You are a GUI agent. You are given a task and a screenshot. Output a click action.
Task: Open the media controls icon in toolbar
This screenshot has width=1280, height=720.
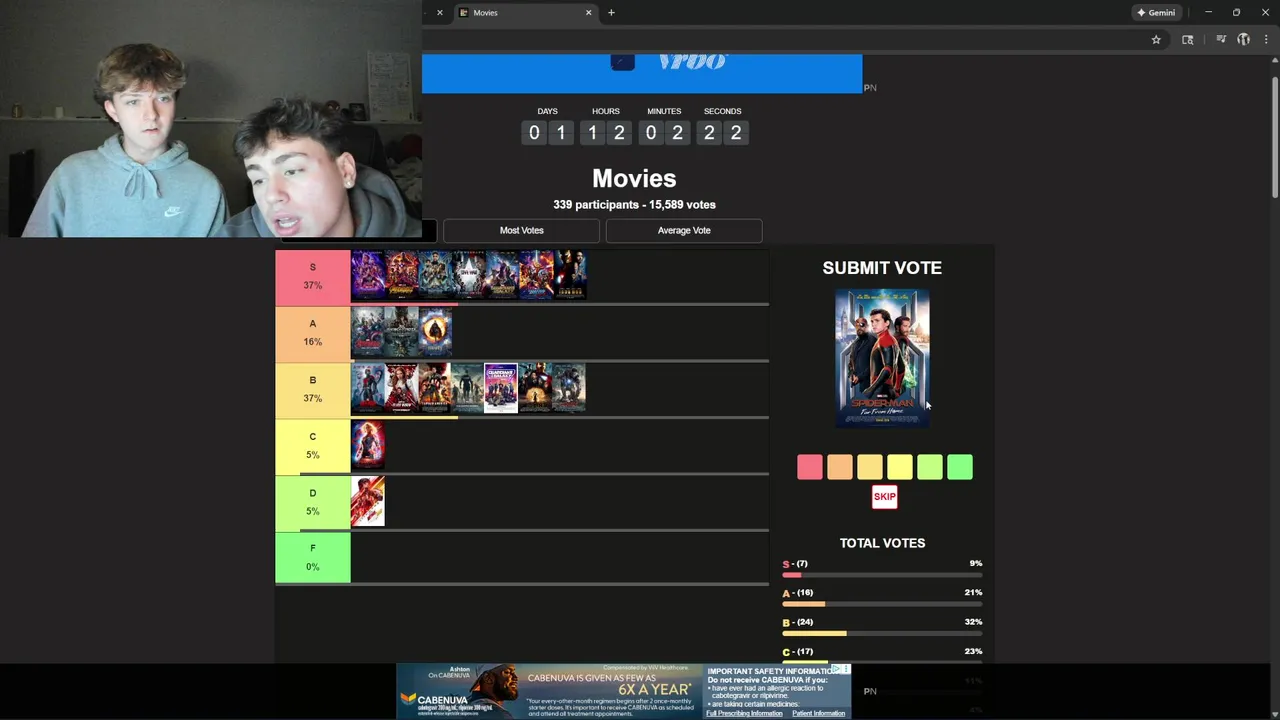point(1221,40)
